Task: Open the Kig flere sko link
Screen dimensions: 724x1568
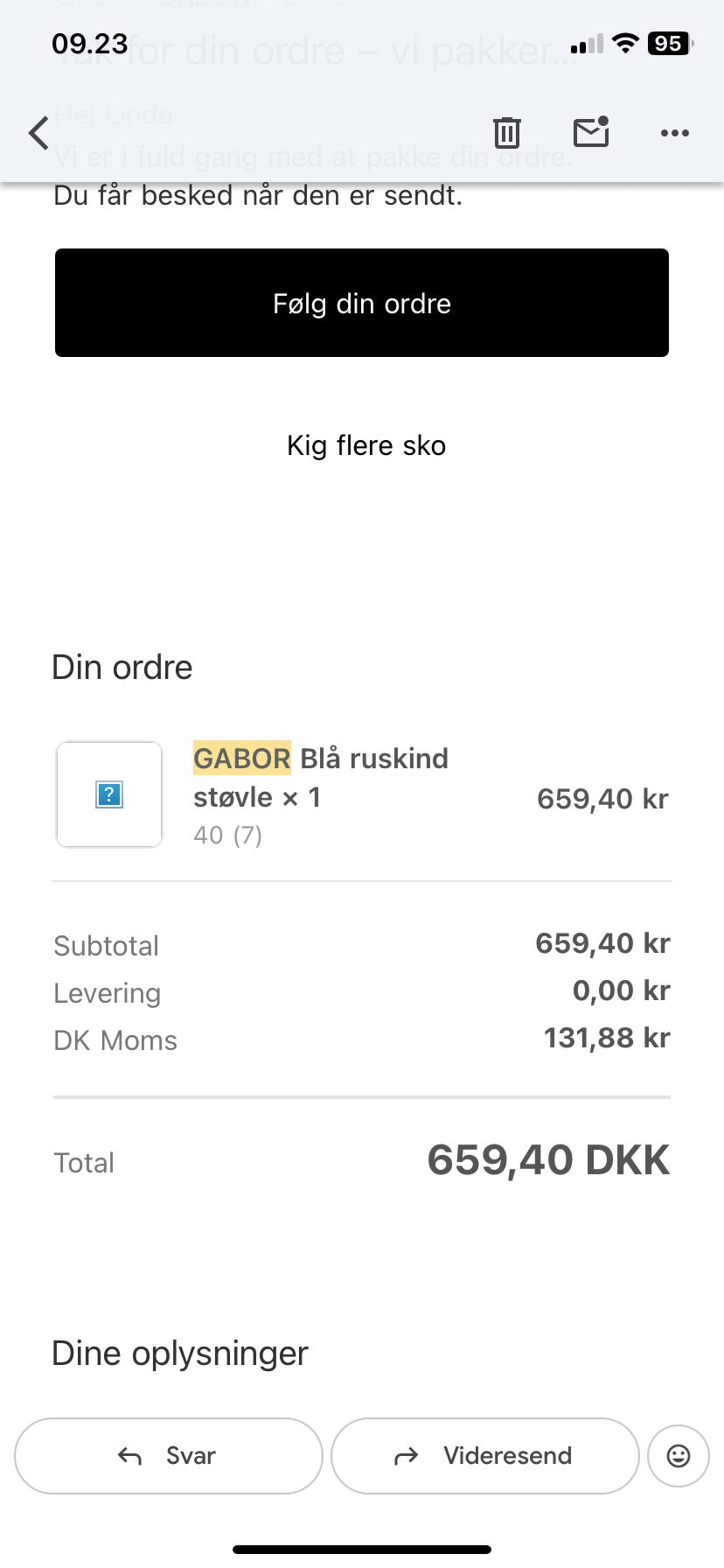Action: pyautogui.click(x=366, y=445)
